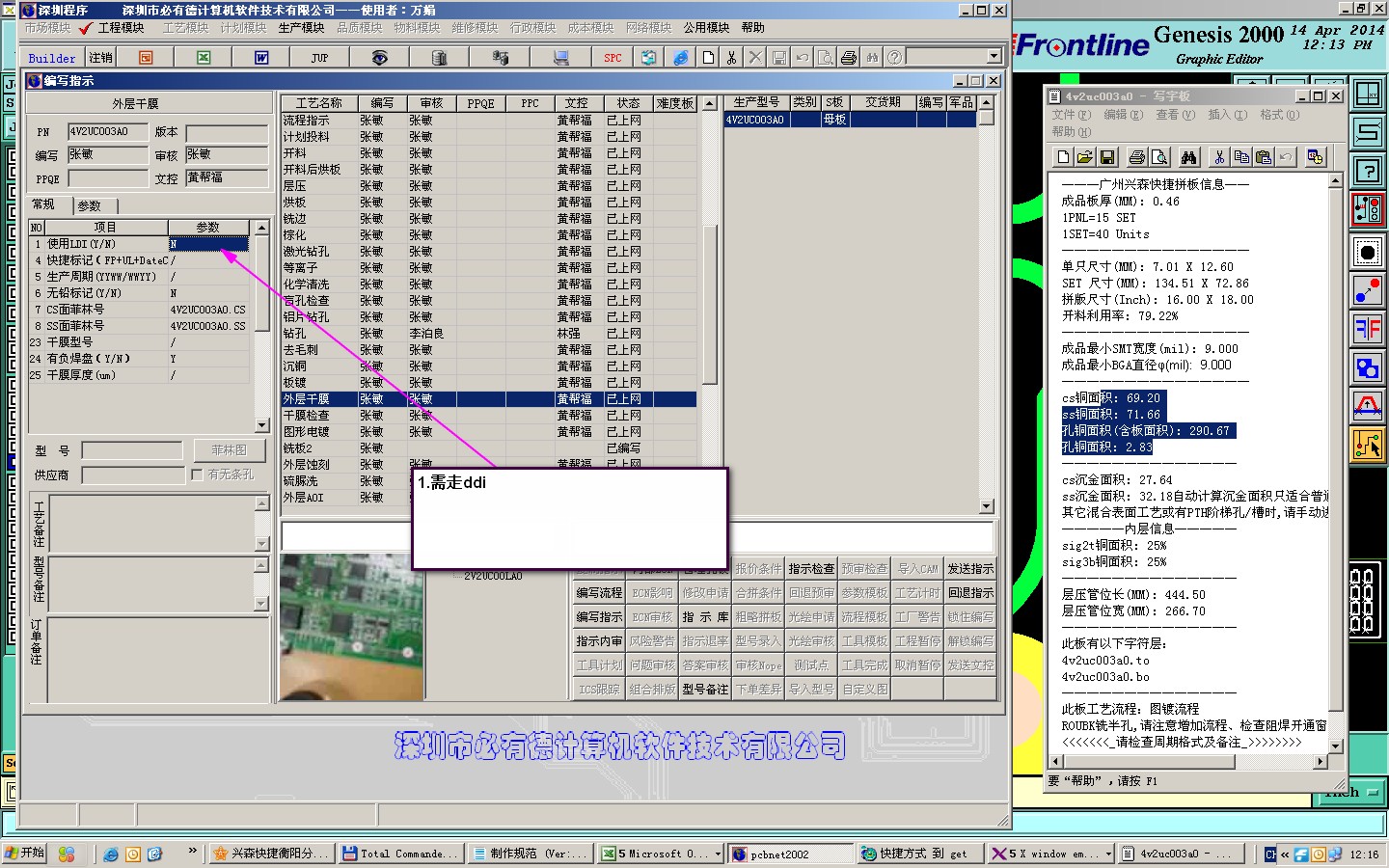Viewport: 1389px width, 868px height.
Task: Click the 工艺名称 column header
Action: (319, 103)
